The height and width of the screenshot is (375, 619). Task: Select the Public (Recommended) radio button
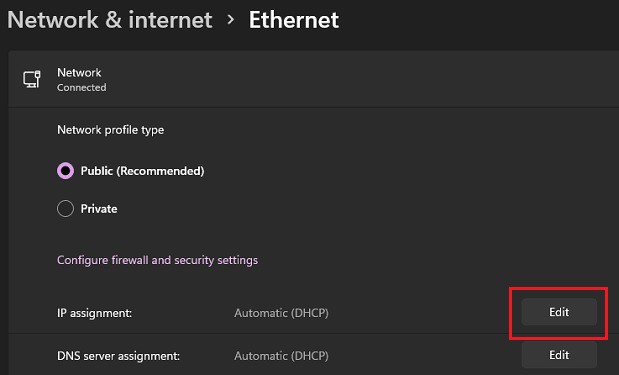point(66,171)
